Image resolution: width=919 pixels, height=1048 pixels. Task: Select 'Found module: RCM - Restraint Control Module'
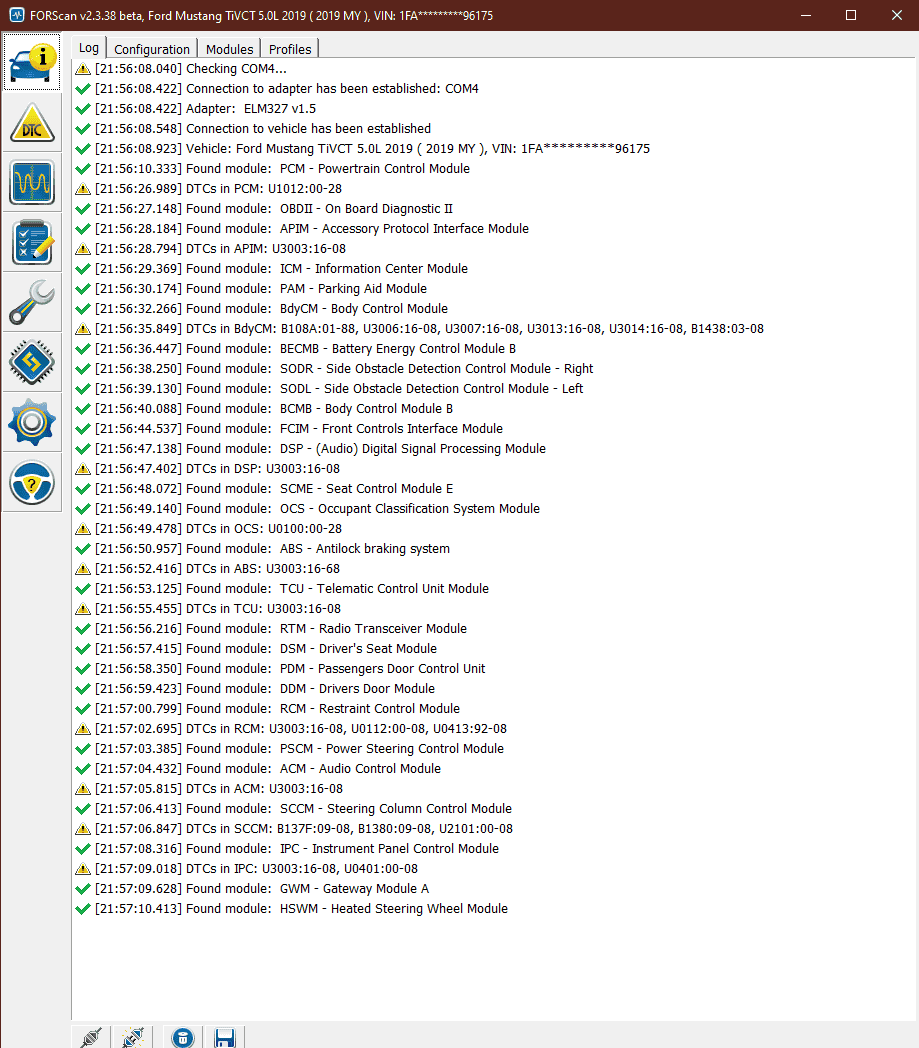(x=267, y=710)
